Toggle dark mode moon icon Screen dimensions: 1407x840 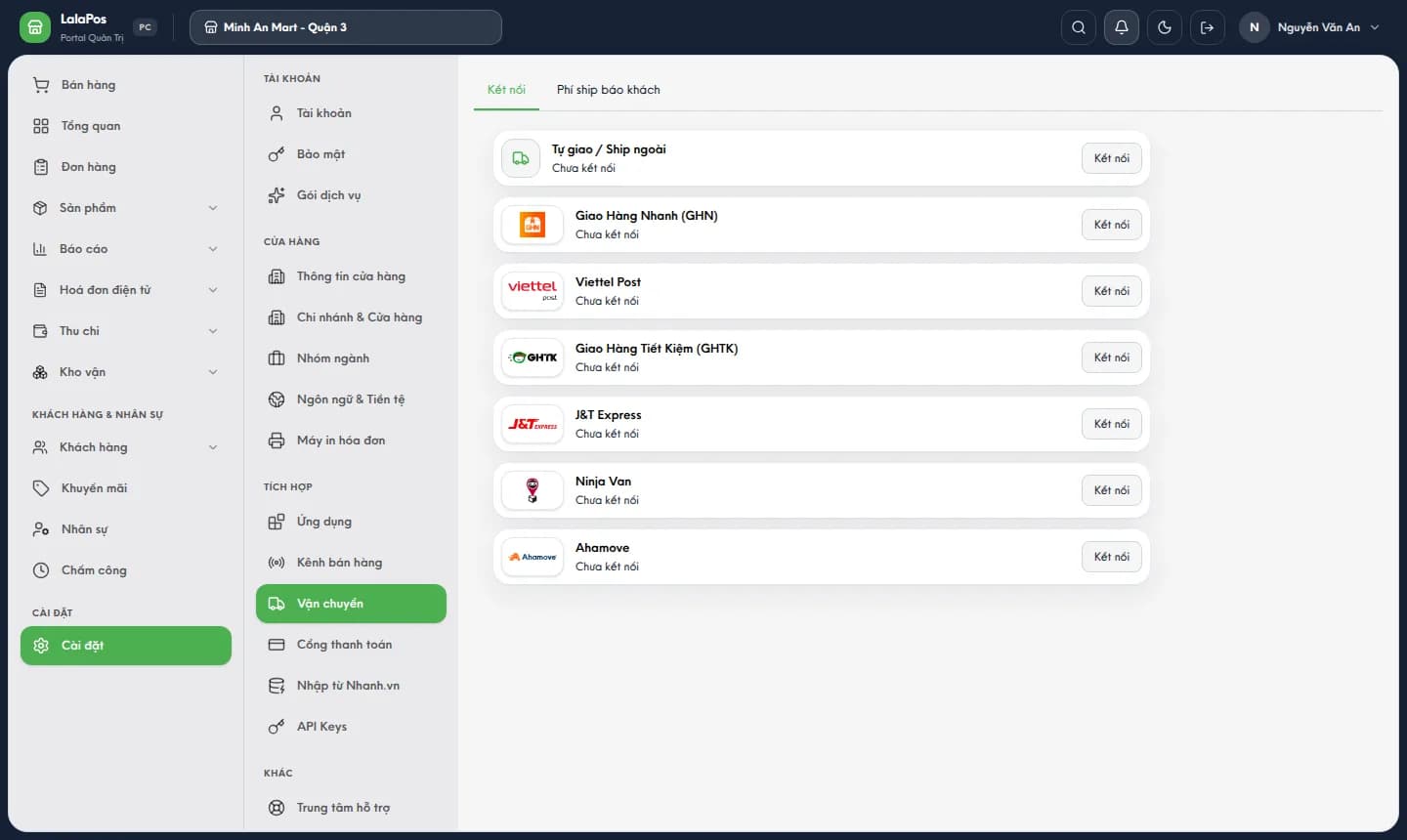1165,27
